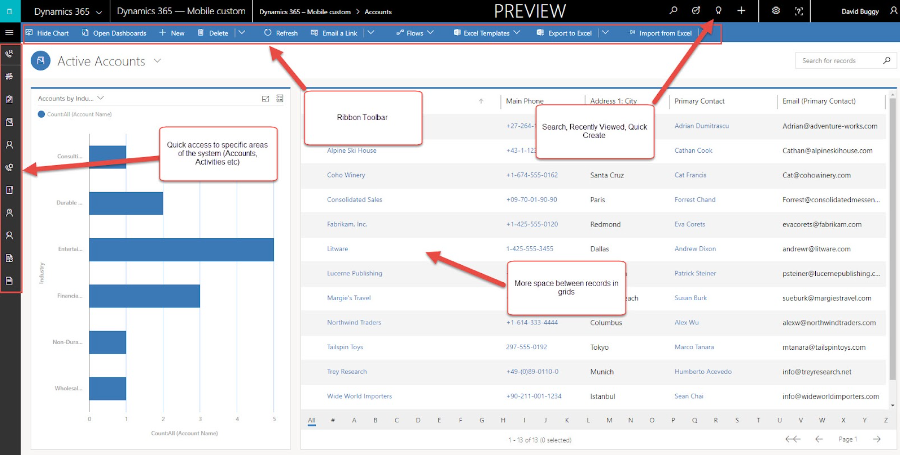Call Litware phone 1-425-555-3455

click(x=530, y=249)
